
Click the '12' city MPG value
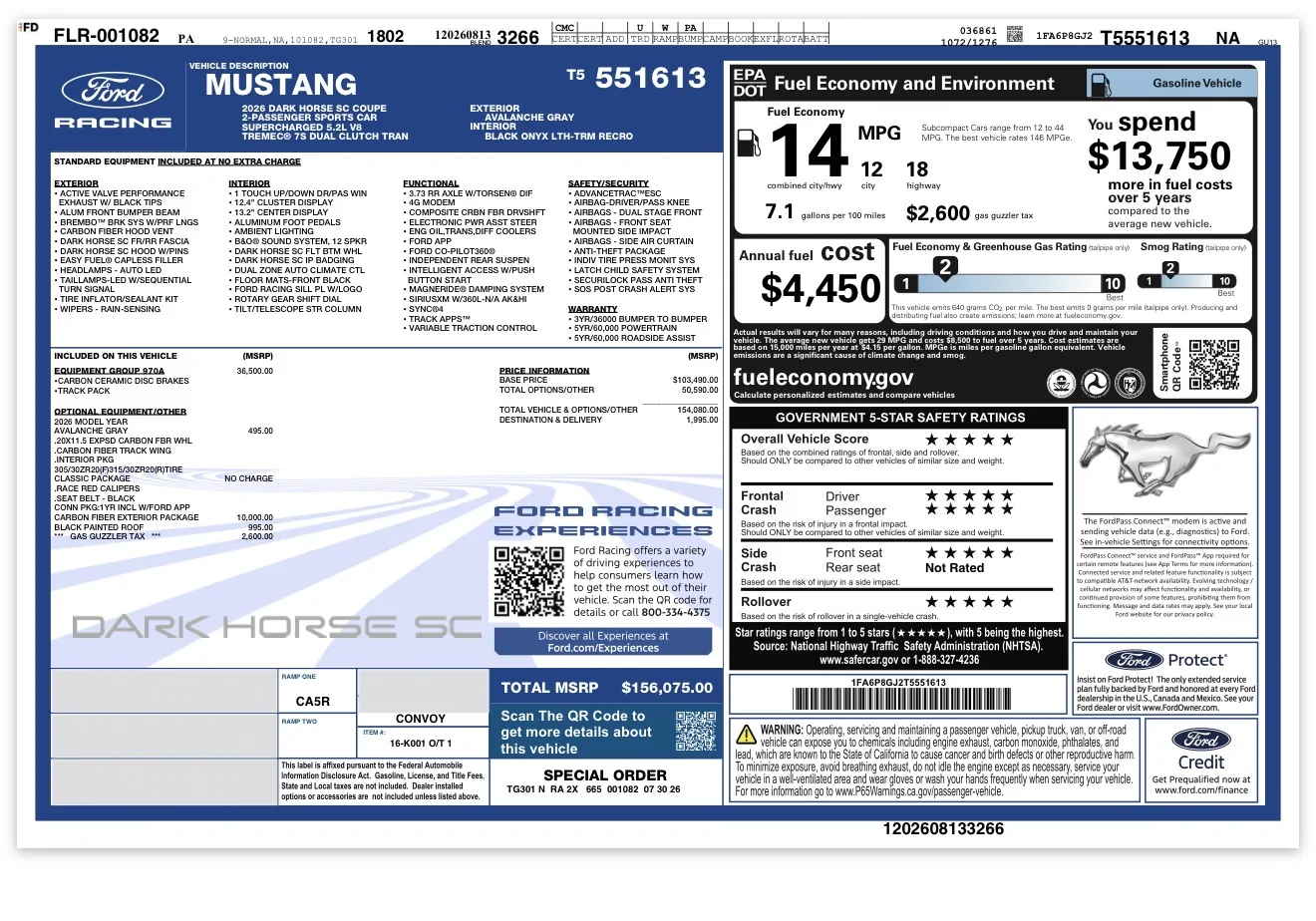click(871, 170)
